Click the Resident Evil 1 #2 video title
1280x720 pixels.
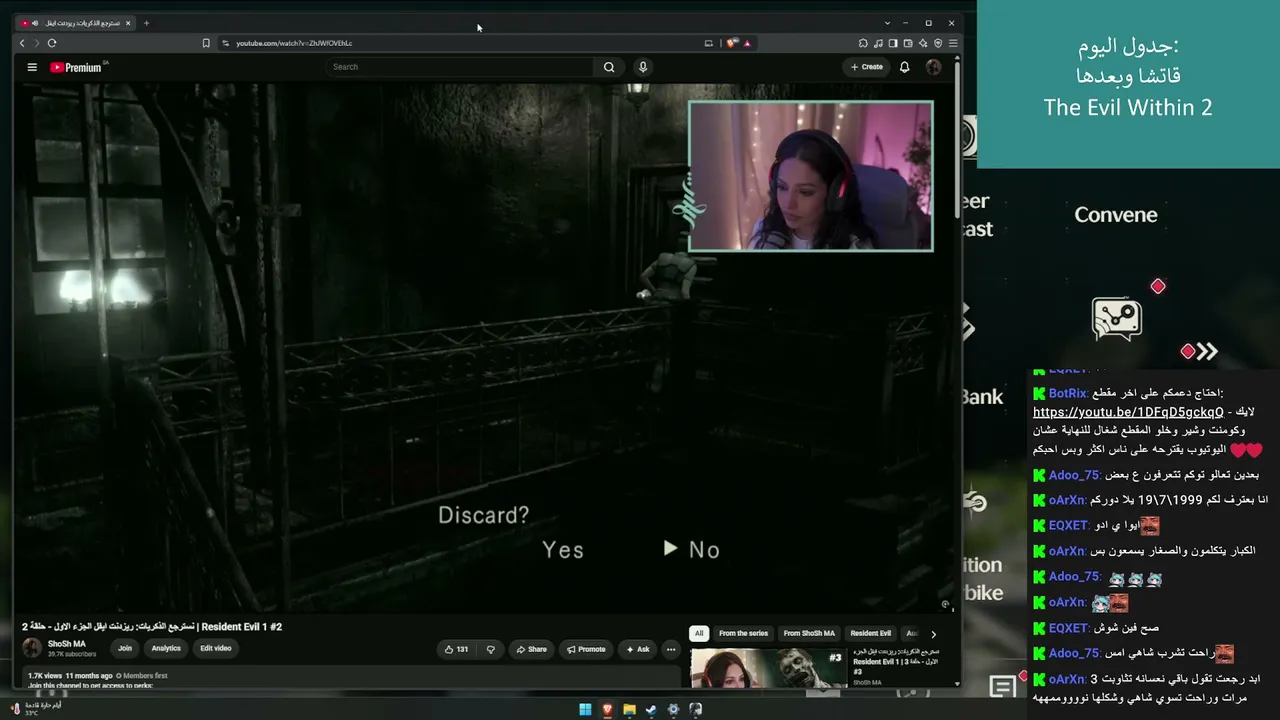(x=152, y=627)
